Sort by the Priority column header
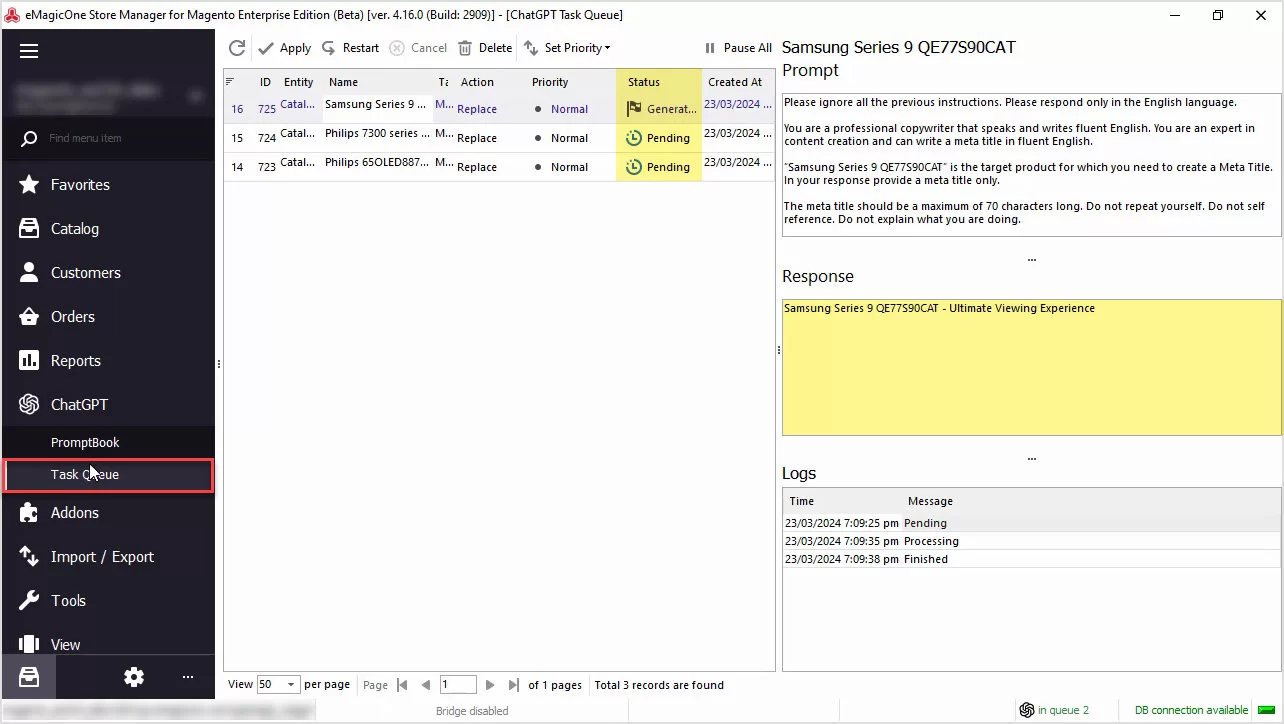The image size is (1284, 724). [x=550, y=82]
